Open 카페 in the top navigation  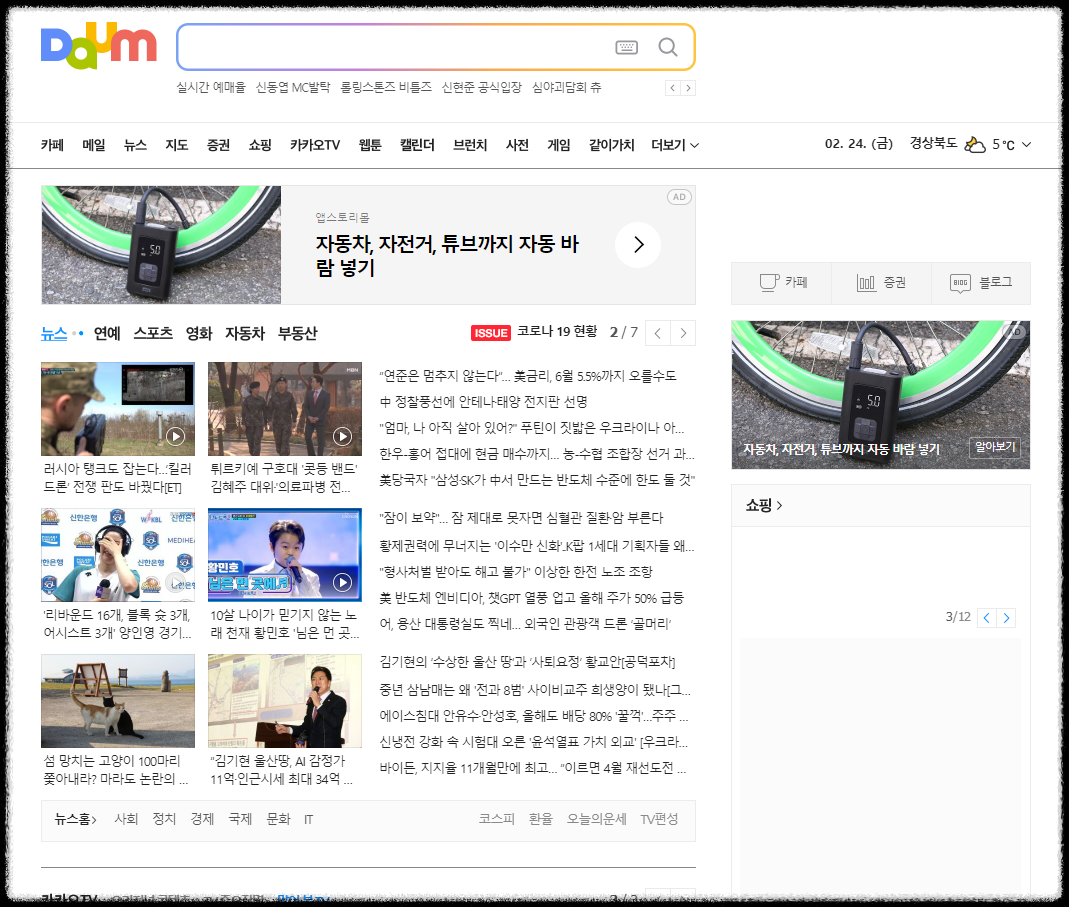tap(52, 145)
